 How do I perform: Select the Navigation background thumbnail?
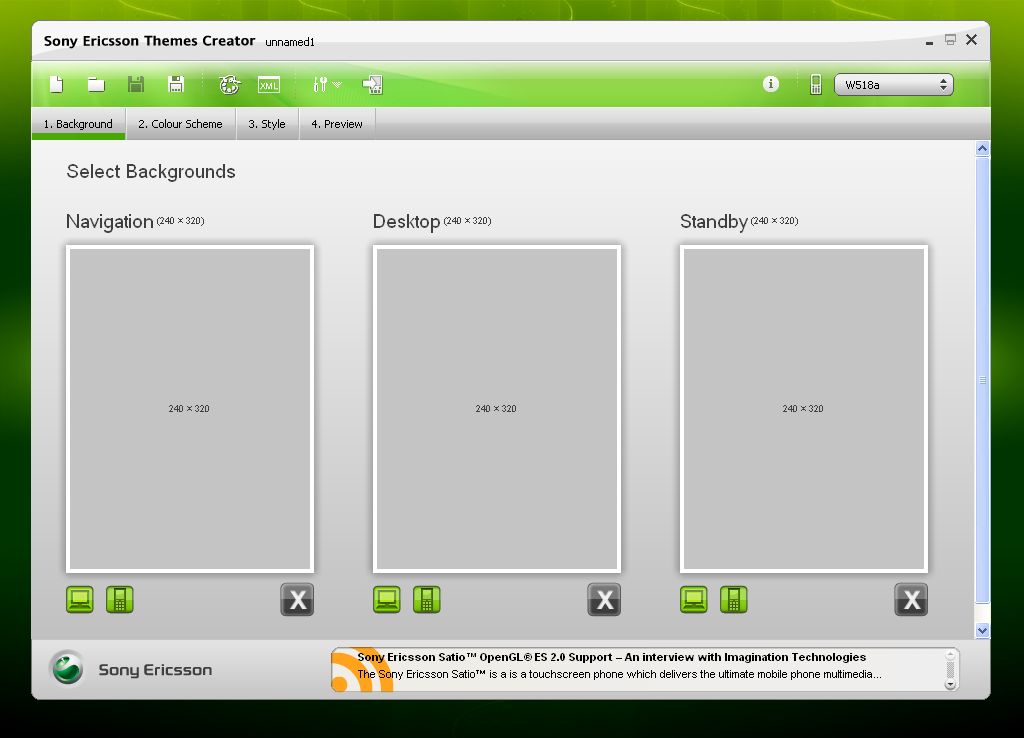coord(190,409)
